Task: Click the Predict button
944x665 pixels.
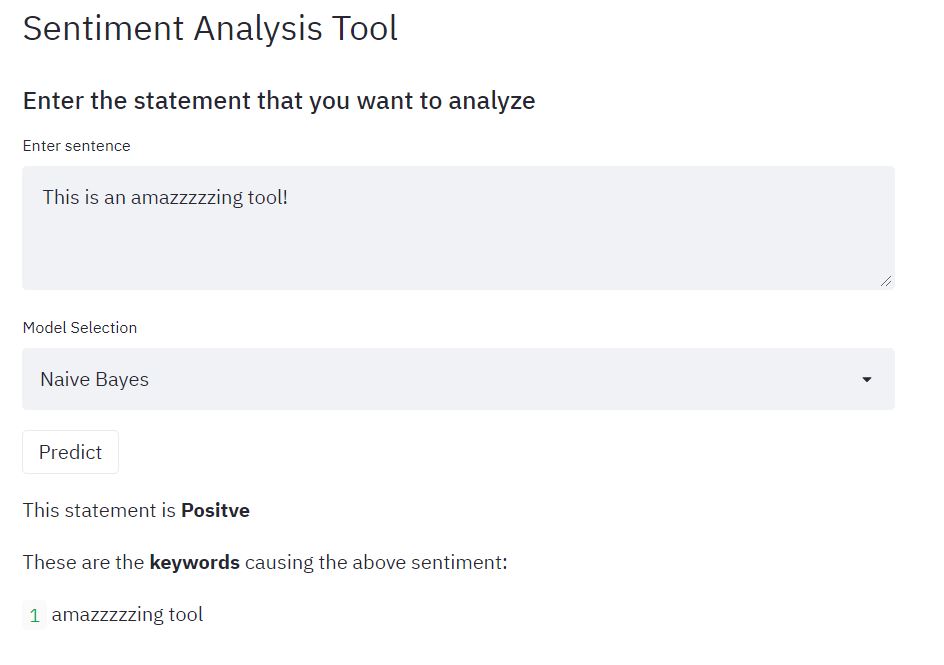Action: (70, 452)
